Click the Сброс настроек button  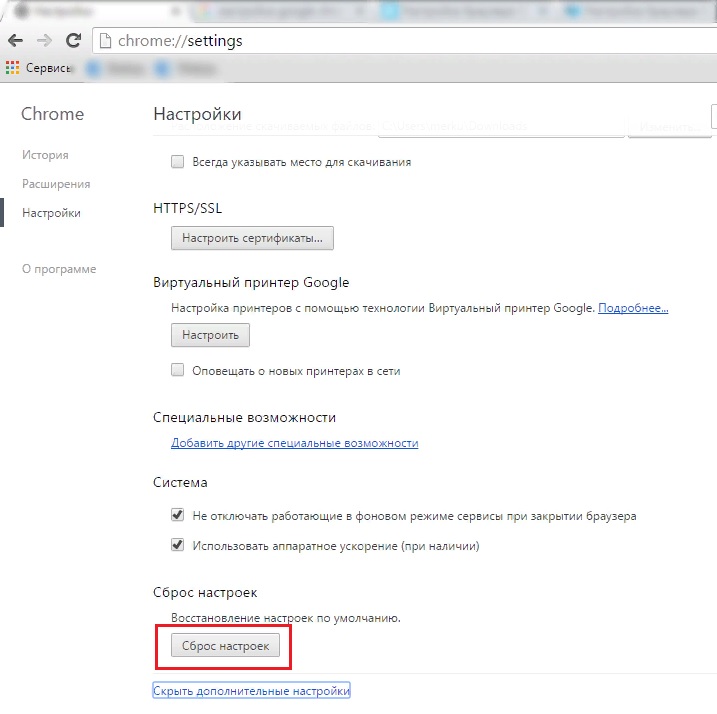(x=225, y=645)
